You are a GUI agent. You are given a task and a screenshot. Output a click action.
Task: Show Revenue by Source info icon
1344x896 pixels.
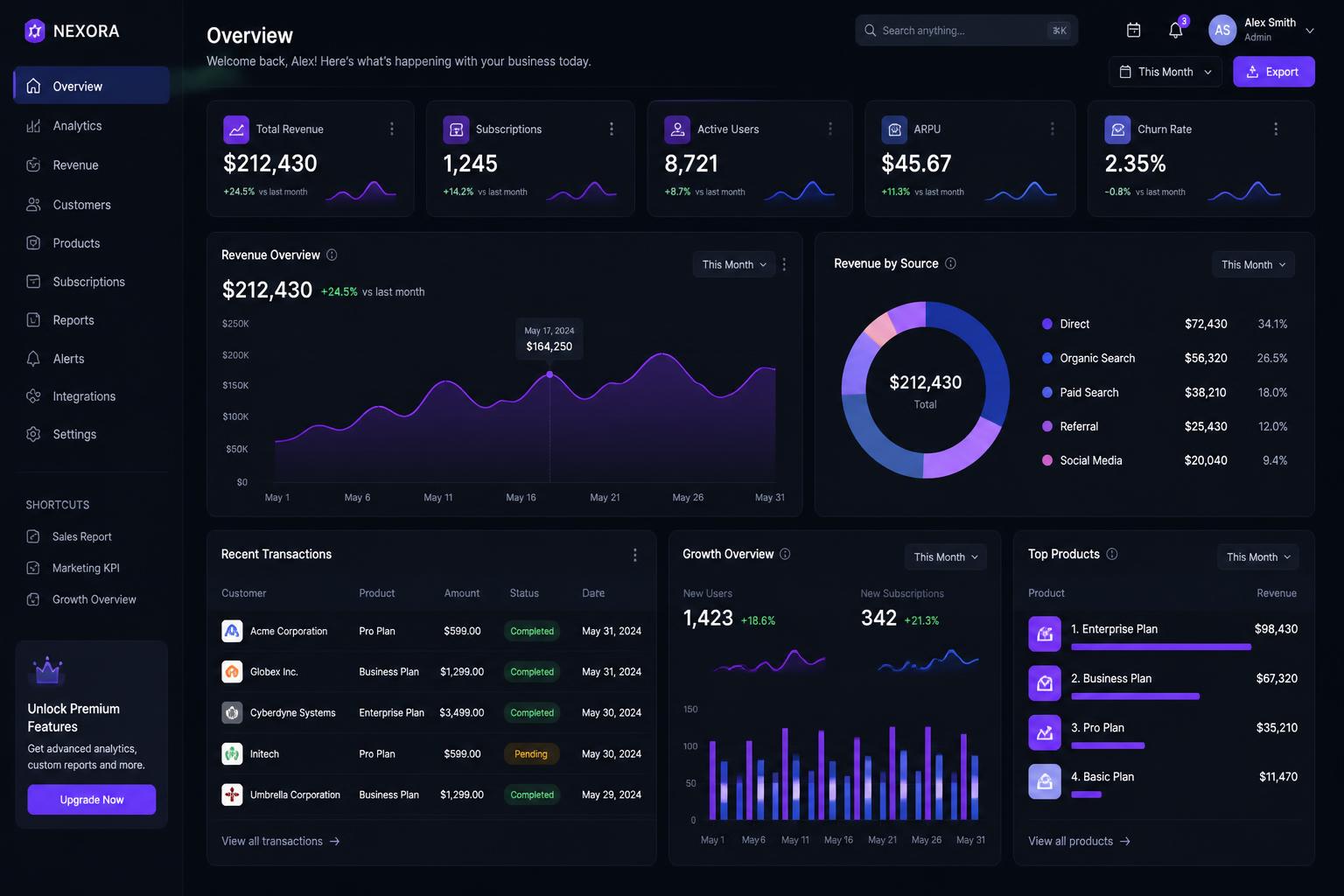point(950,263)
